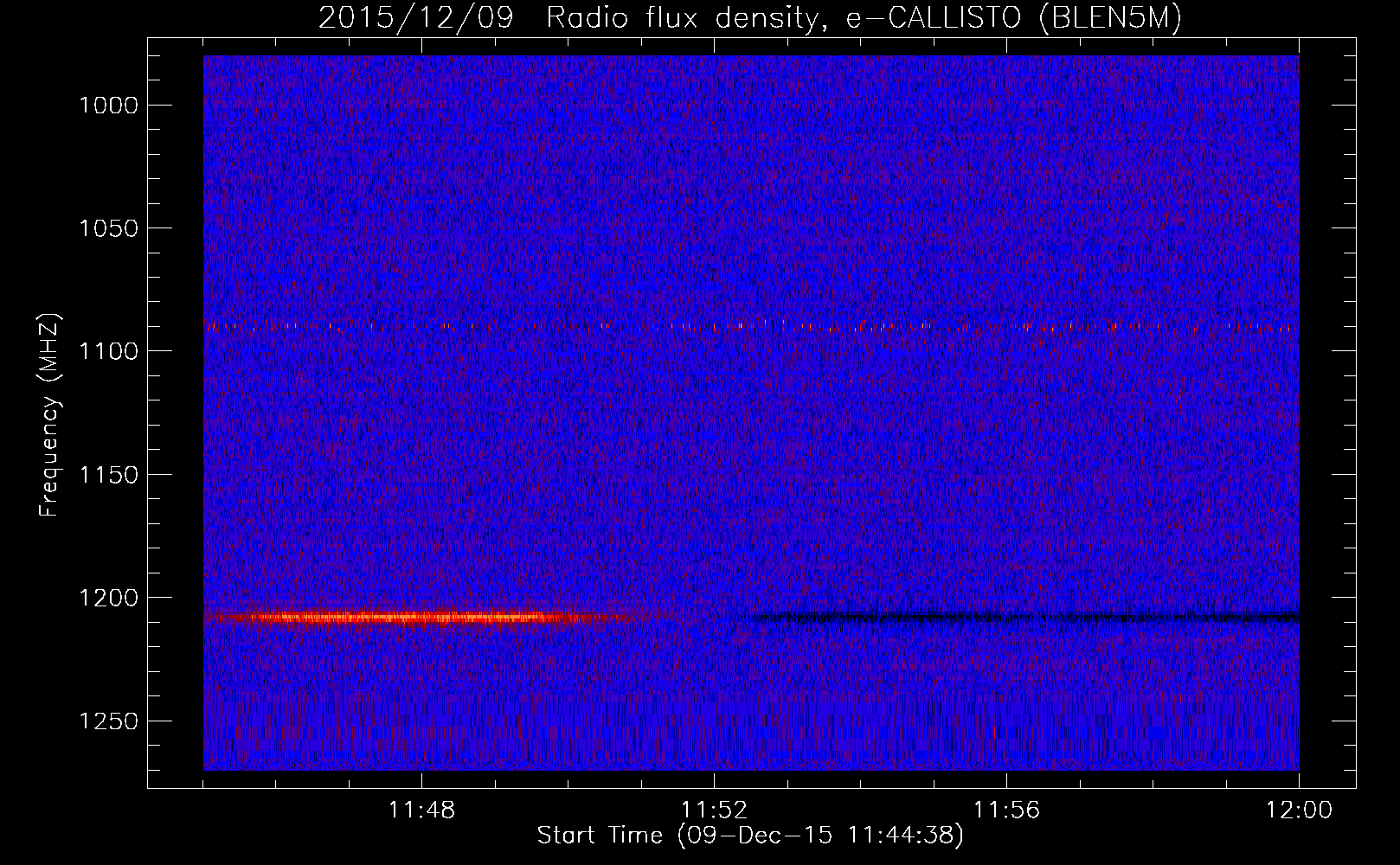
Task: Click the 1000 frequency tick label
Action: (108, 105)
